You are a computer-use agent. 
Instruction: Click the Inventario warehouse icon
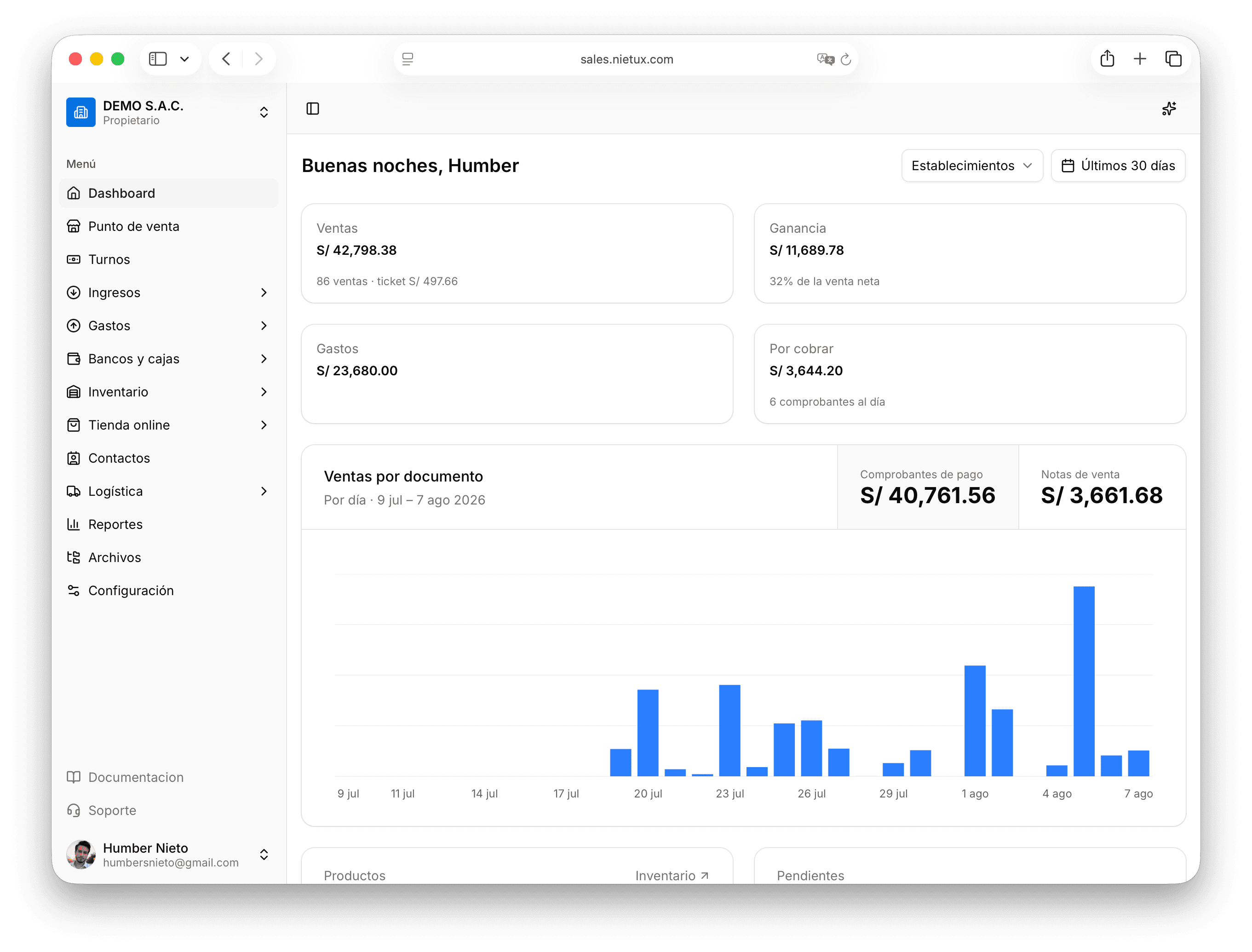click(74, 392)
